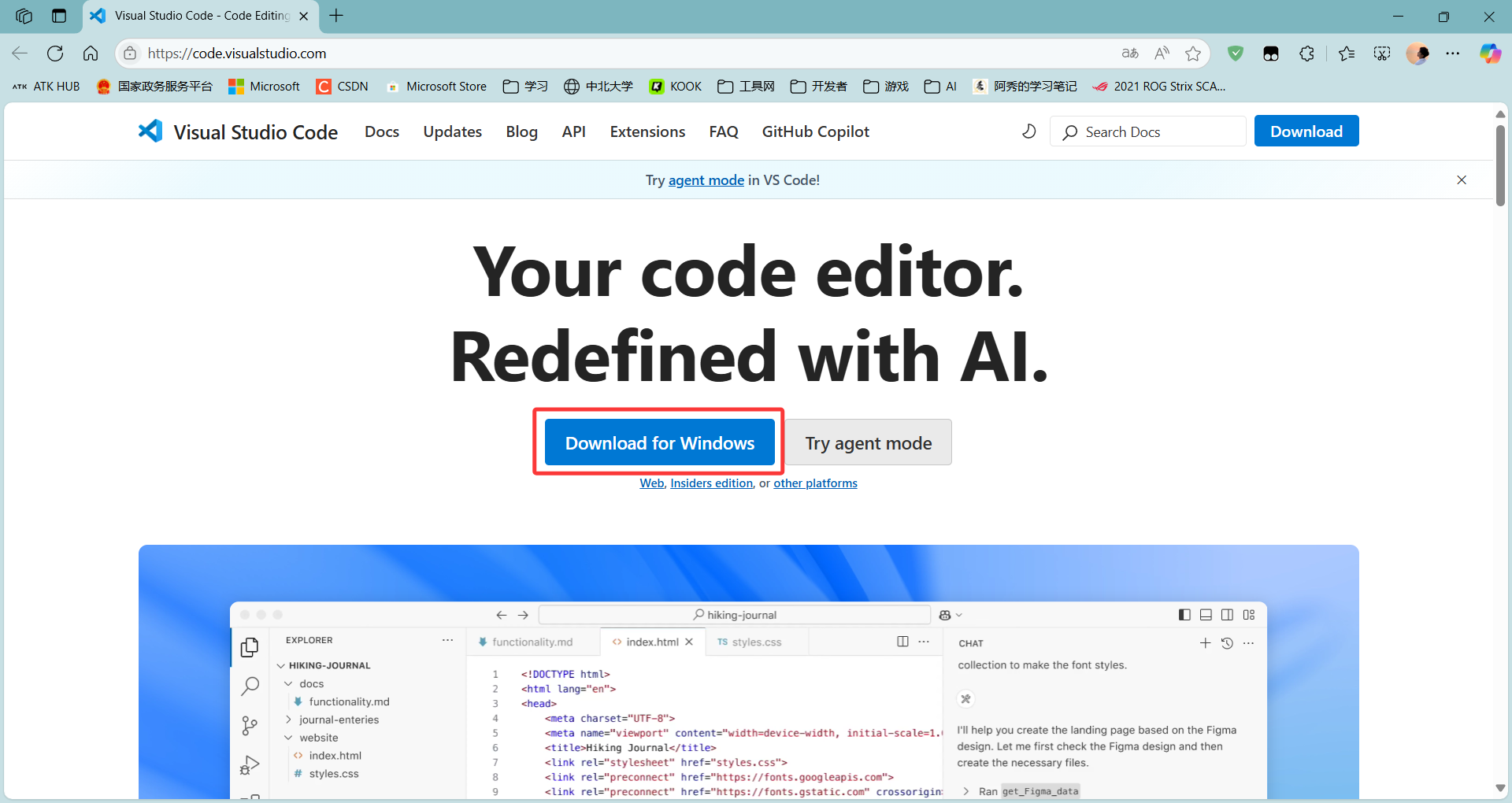This screenshot has width=1512, height=803.
Task: Open the ATK HUB bookmark
Action: [x=46, y=87]
